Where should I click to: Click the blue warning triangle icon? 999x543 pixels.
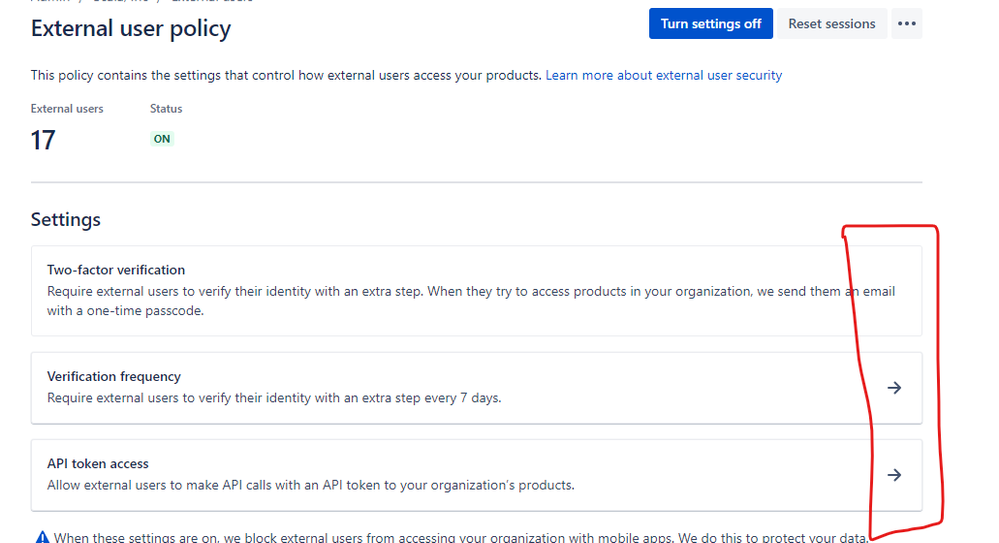point(42,537)
